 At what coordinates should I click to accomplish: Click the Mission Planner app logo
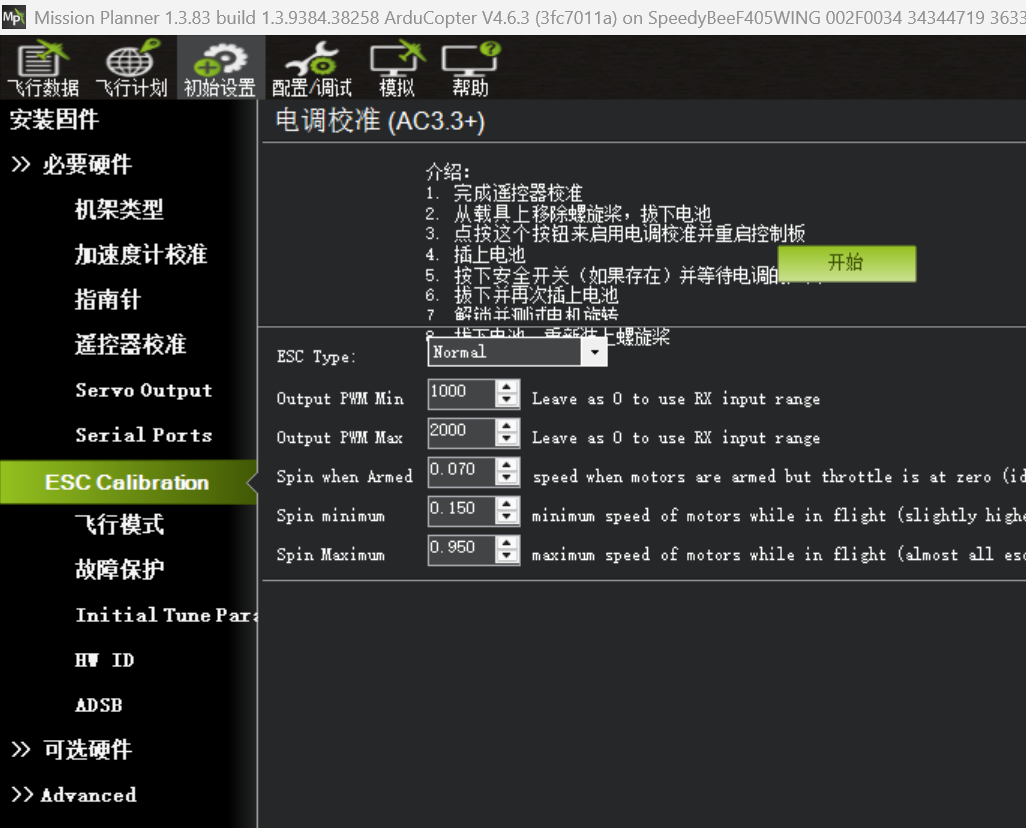tap(14, 17)
